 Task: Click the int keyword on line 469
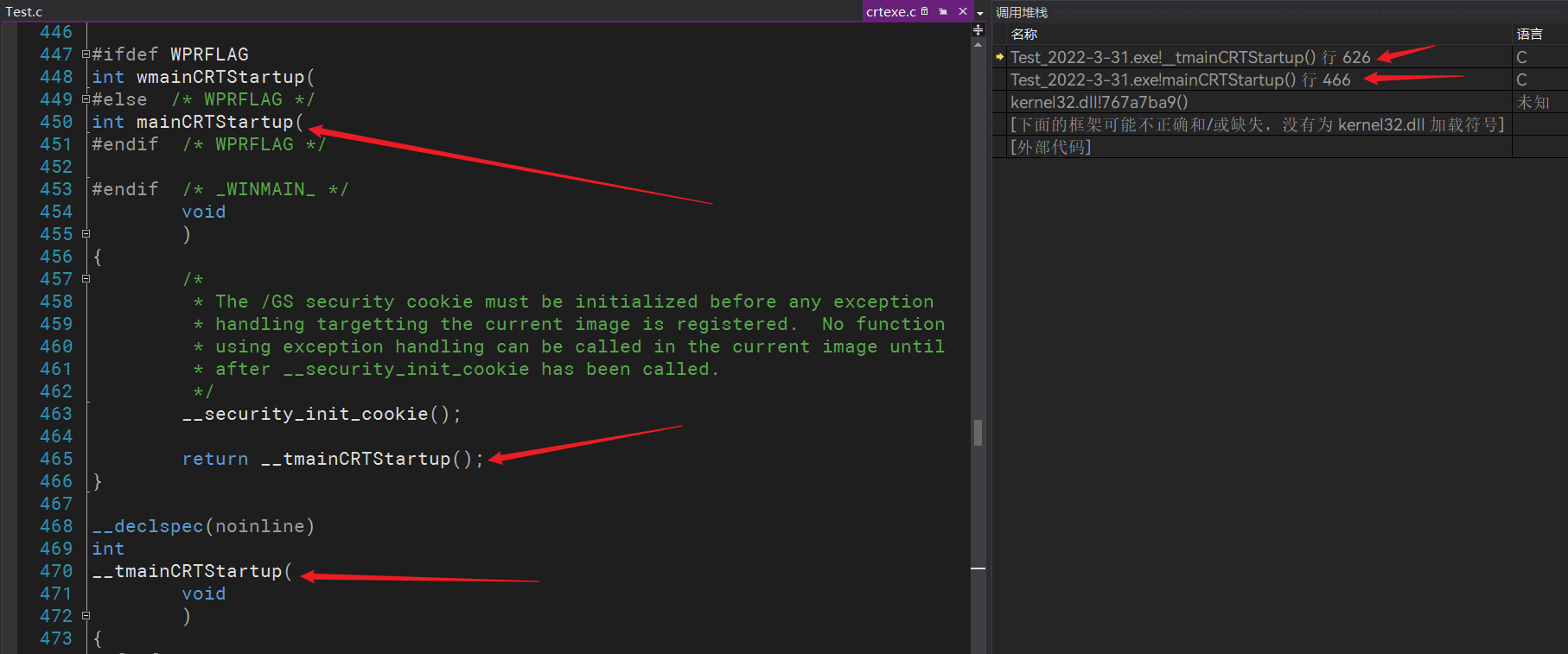(108, 549)
